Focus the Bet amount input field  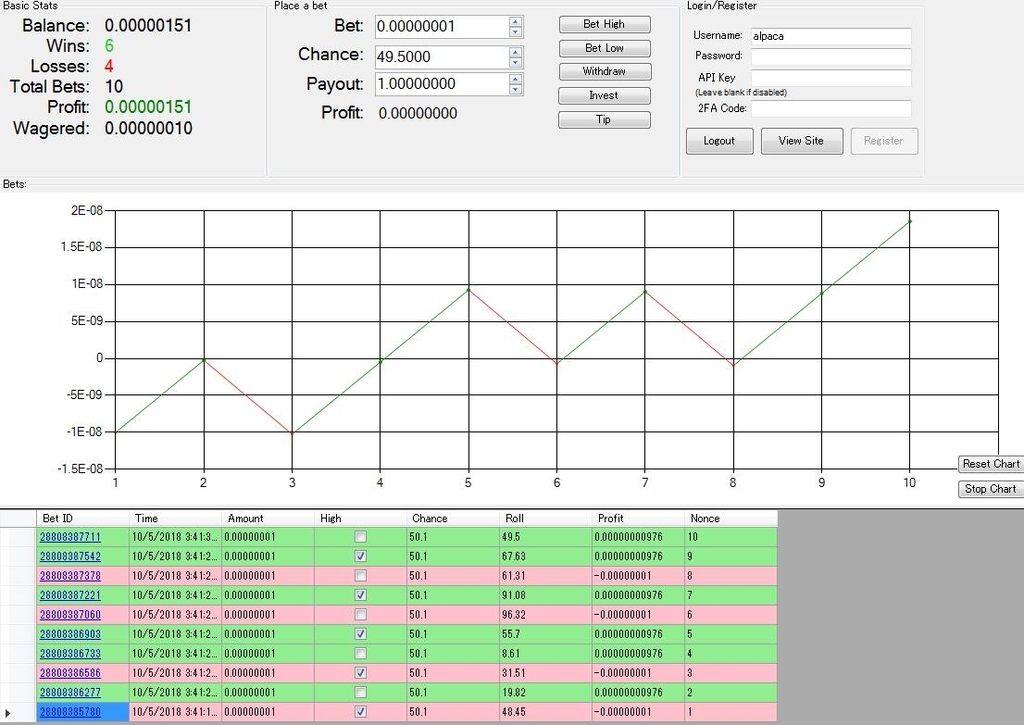tap(442, 27)
